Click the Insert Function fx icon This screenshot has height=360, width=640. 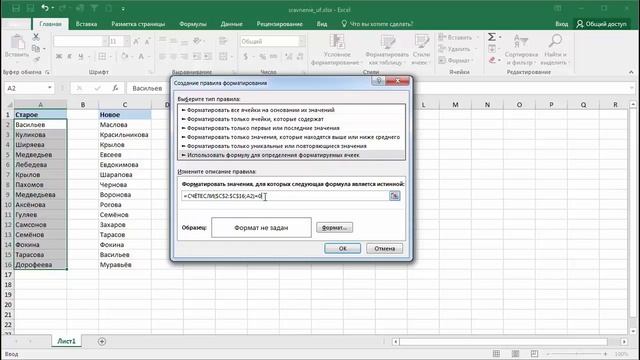(x=116, y=88)
